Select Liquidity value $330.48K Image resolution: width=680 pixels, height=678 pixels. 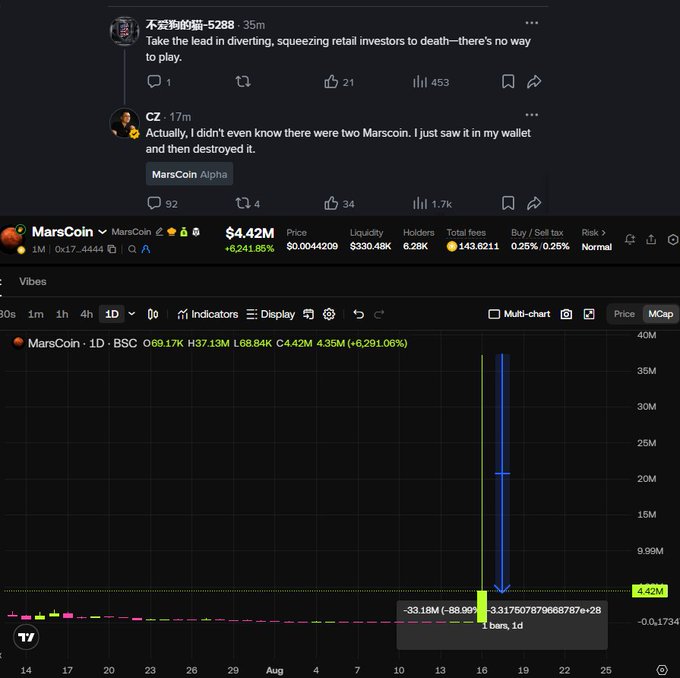[370, 246]
